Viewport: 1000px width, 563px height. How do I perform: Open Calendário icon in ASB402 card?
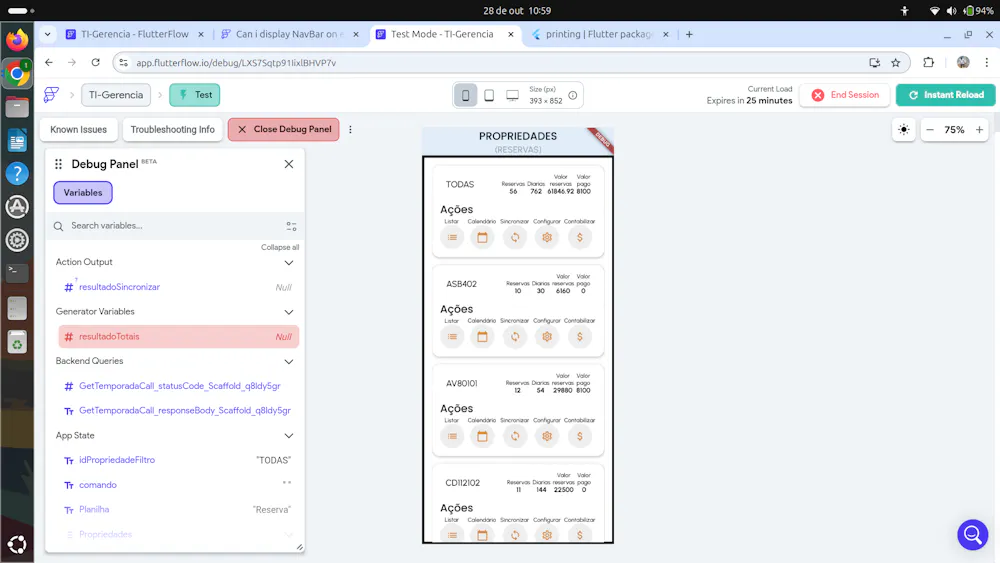pyautogui.click(x=482, y=337)
